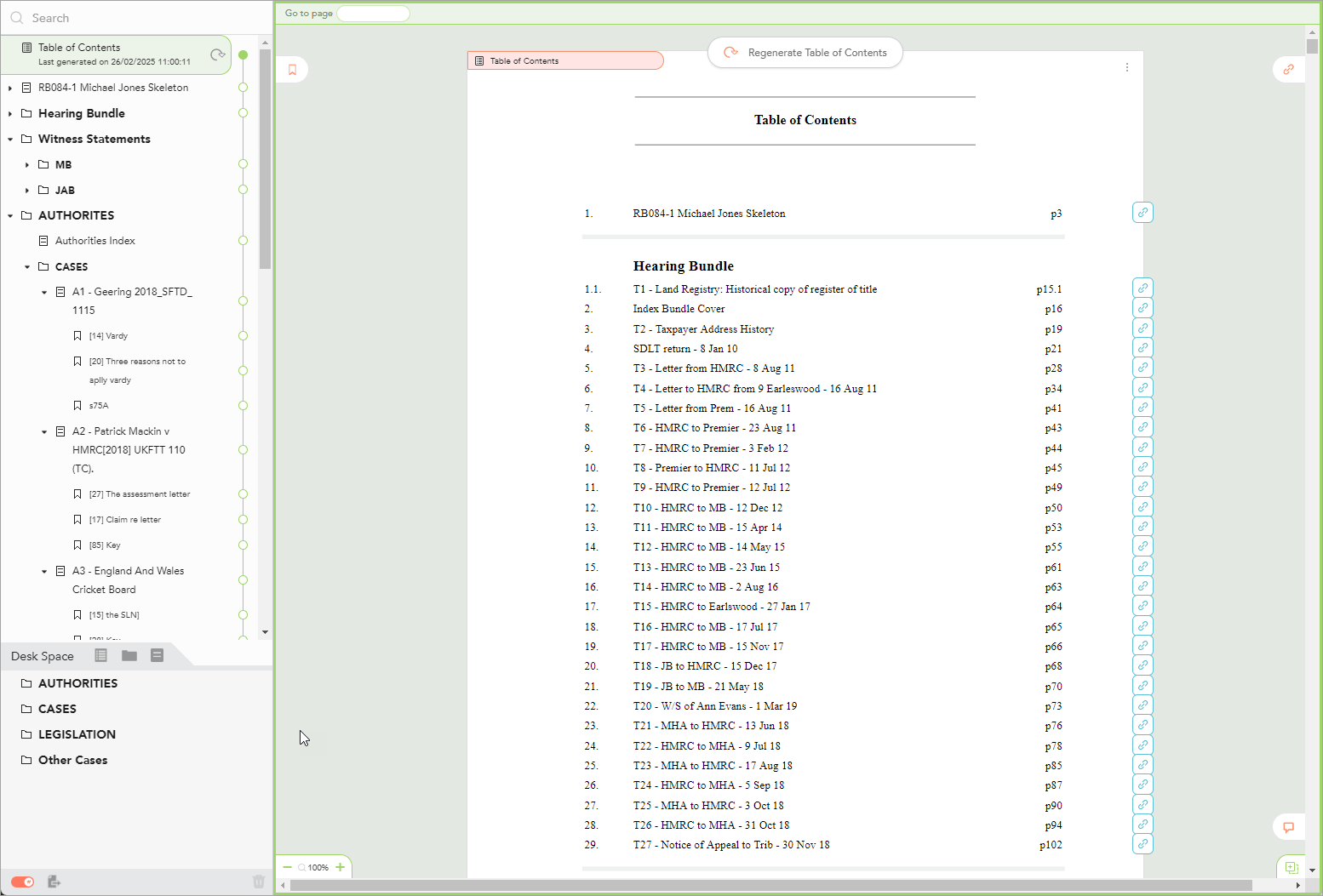
Task: Click the sidebar scroll down arrow
Action: click(265, 632)
